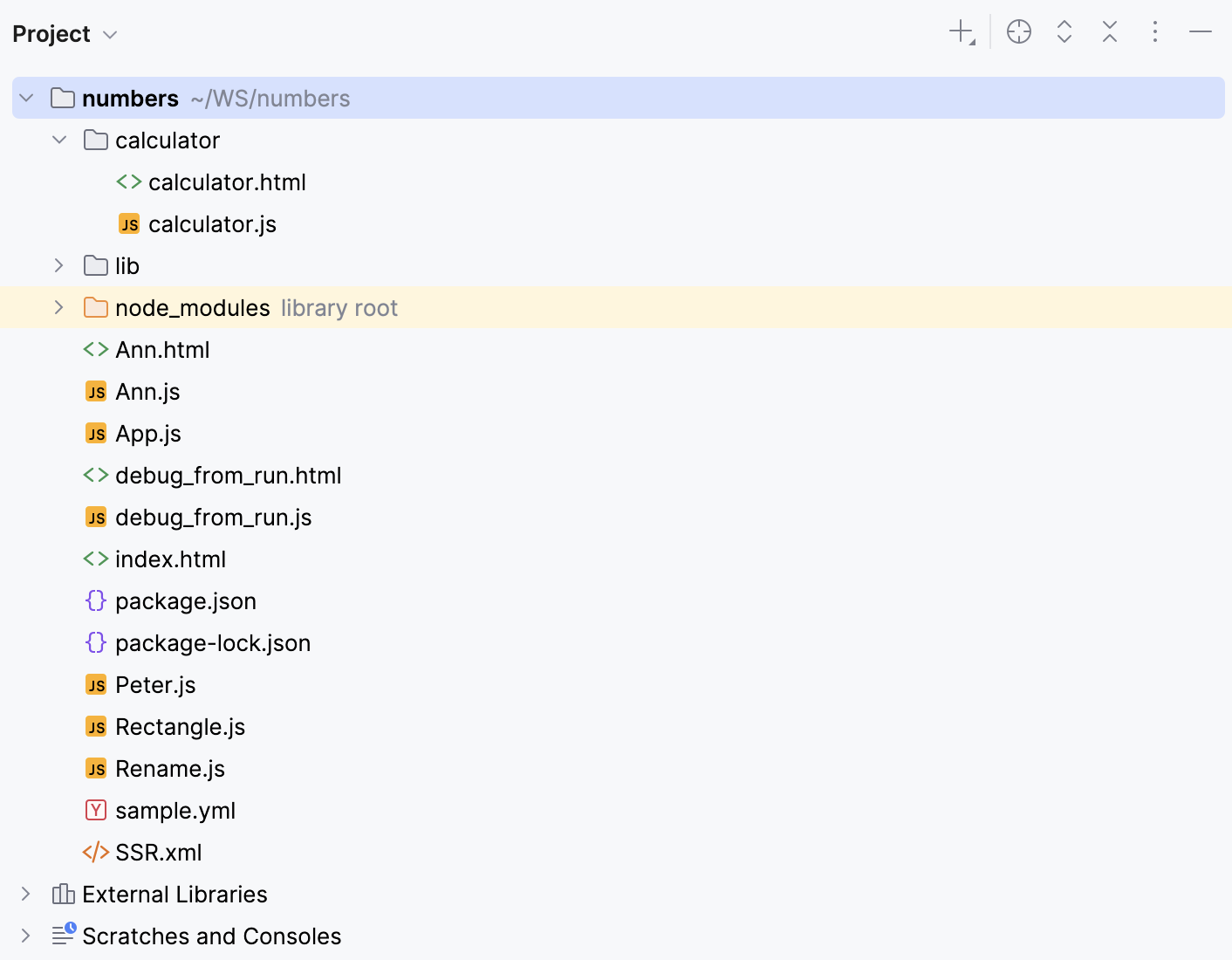This screenshot has width=1232, height=960.
Task: Expand the lib folder
Action: pyautogui.click(x=58, y=265)
